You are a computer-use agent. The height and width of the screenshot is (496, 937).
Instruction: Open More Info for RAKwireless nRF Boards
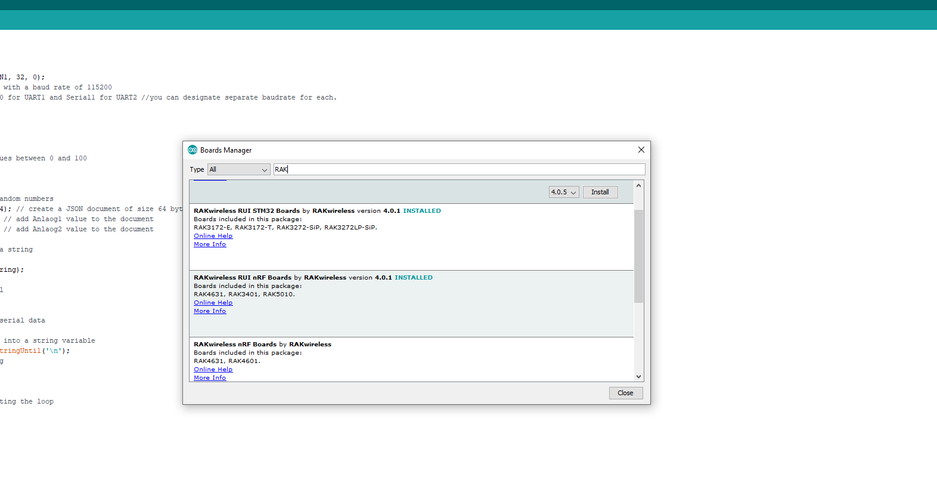click(210, 378)
